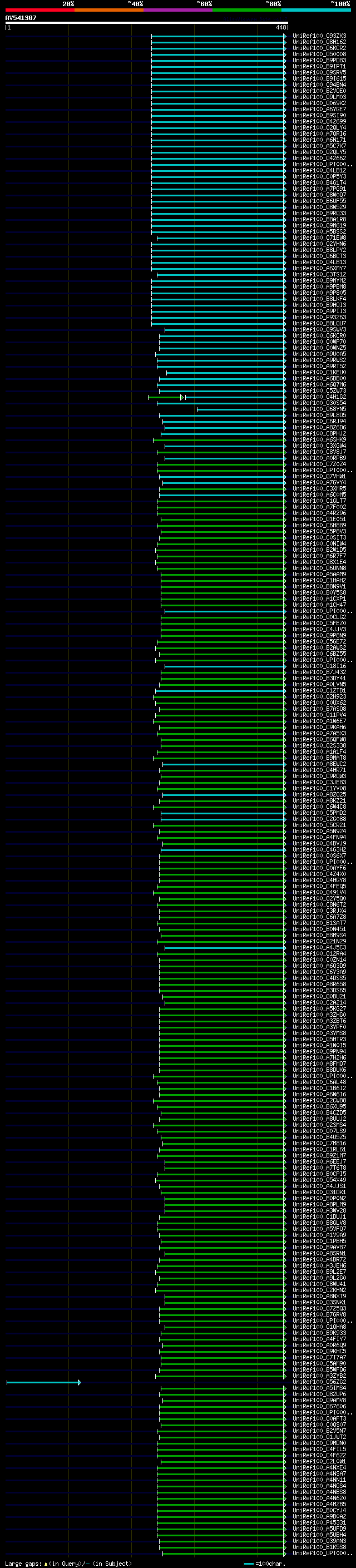
Task: Open hit UniRef100_A7QRI6
Action: pyautogui.click(x=319, y=134)
